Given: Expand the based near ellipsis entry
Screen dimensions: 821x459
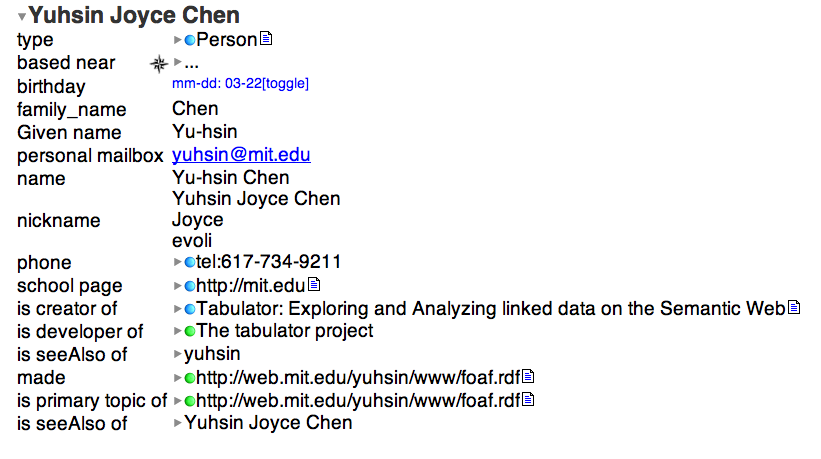Looking at the screenshot, I should pyautogui.click(x=178, y=62).
